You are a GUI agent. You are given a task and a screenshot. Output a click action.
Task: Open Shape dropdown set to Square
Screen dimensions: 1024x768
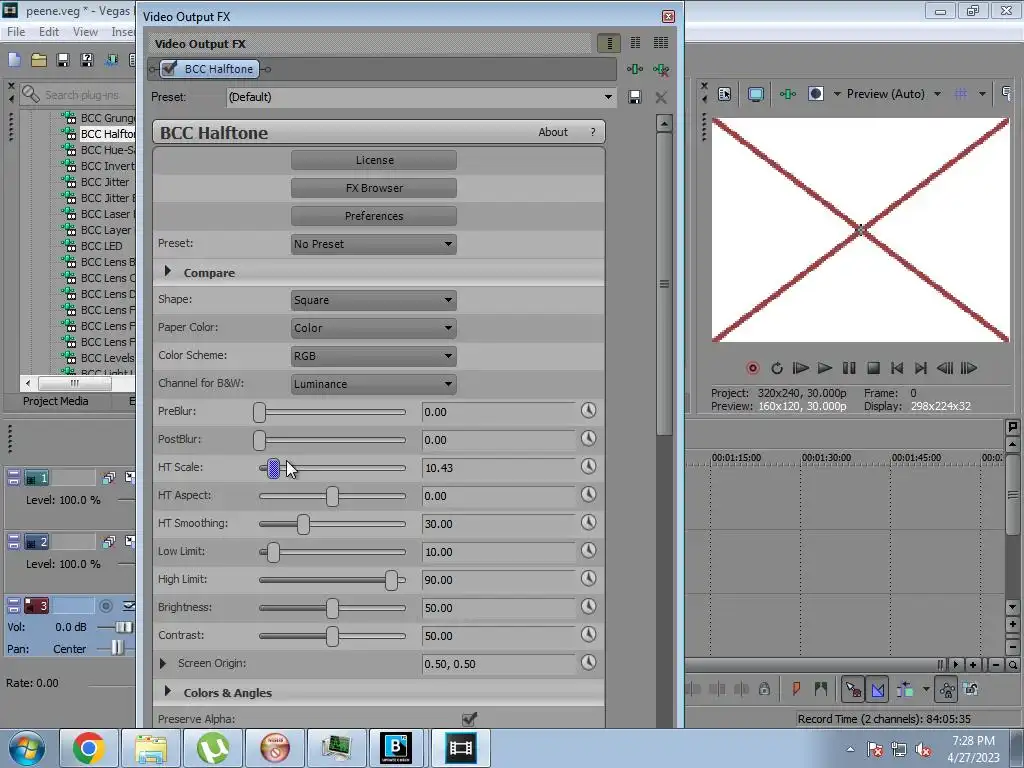pyautogui.click(x=374, y=300)
